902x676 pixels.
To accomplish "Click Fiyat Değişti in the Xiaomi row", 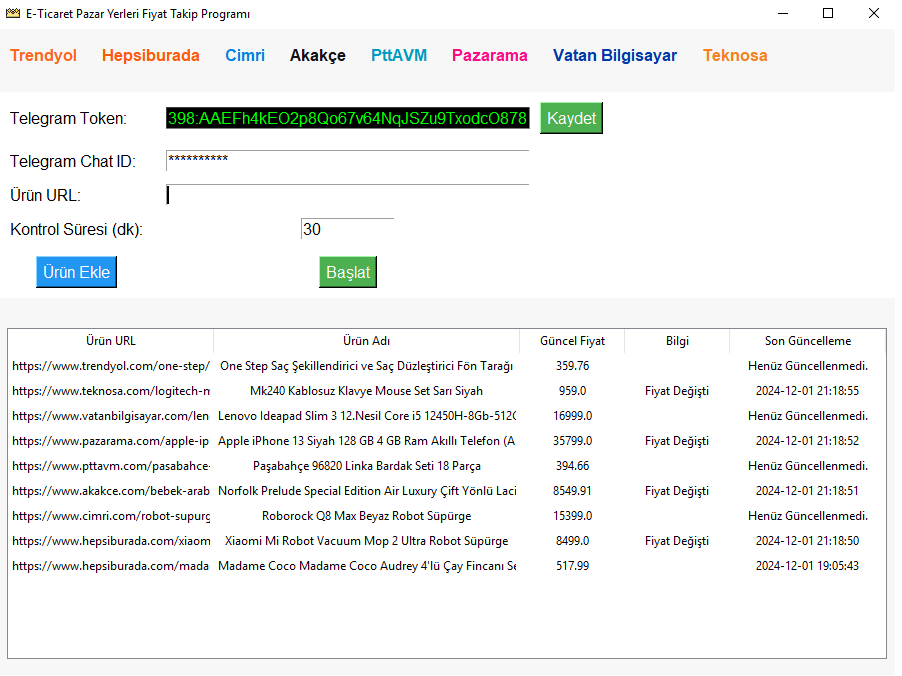I will tap(677, 541).
